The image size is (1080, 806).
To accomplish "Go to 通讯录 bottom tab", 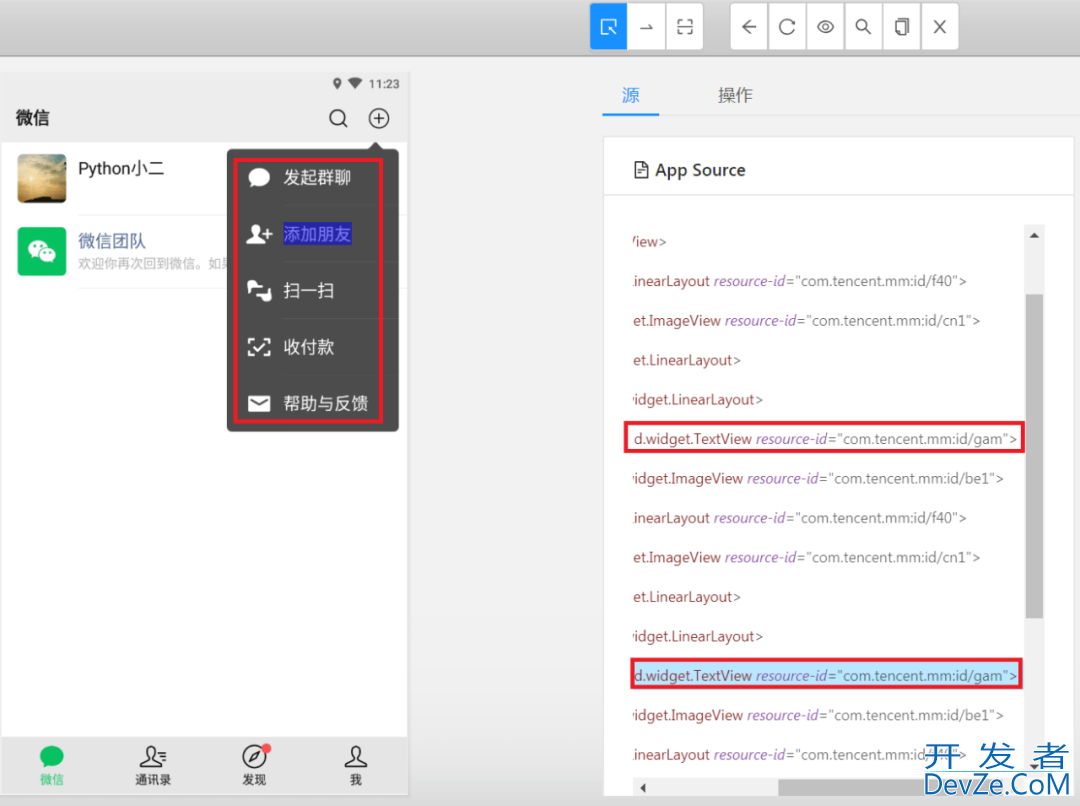I will click(153, 765).
